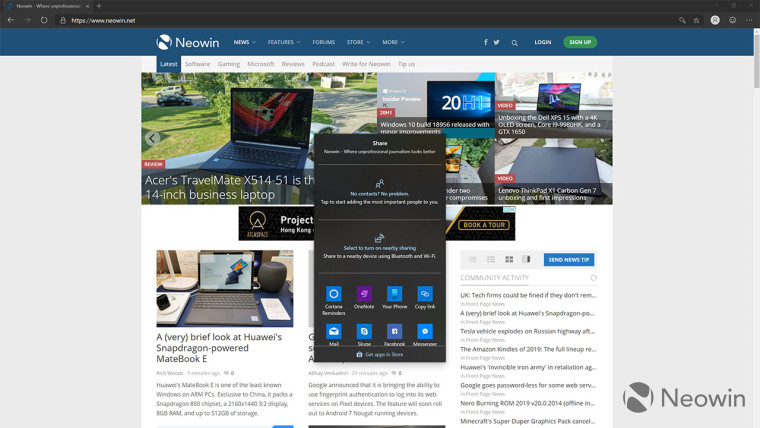Refresh the Community Activity feed

coord(593,278)
